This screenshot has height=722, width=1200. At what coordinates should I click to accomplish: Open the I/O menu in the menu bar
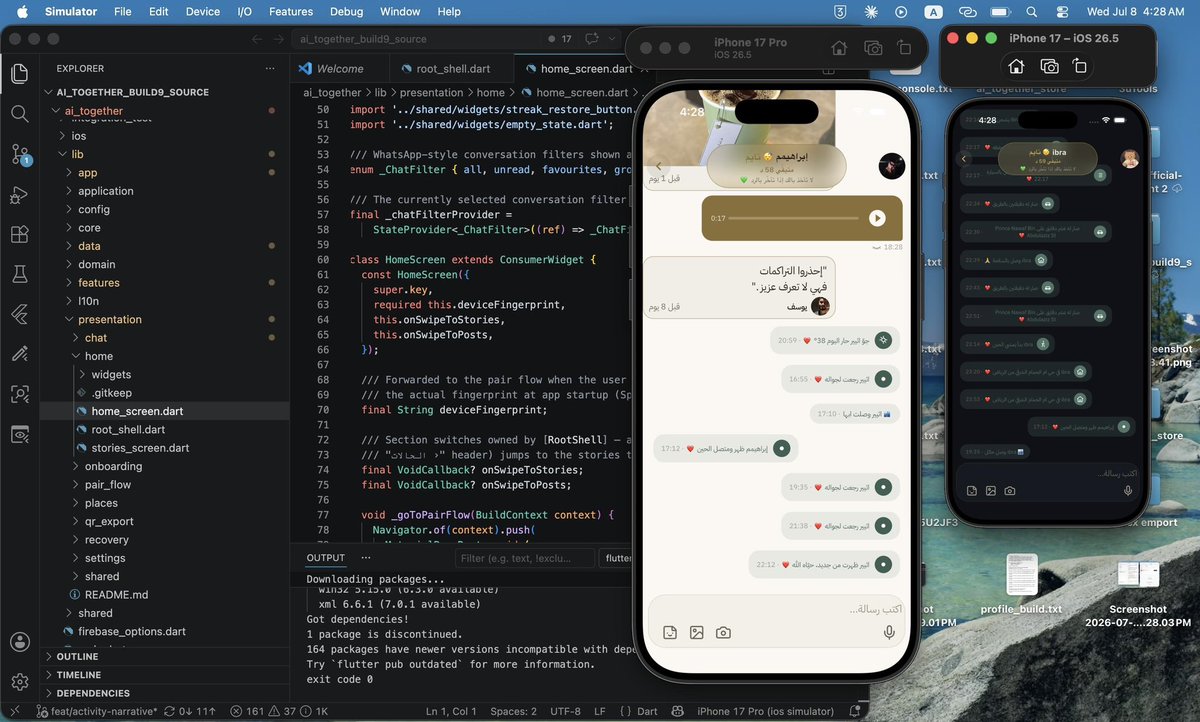coord(244,11)
